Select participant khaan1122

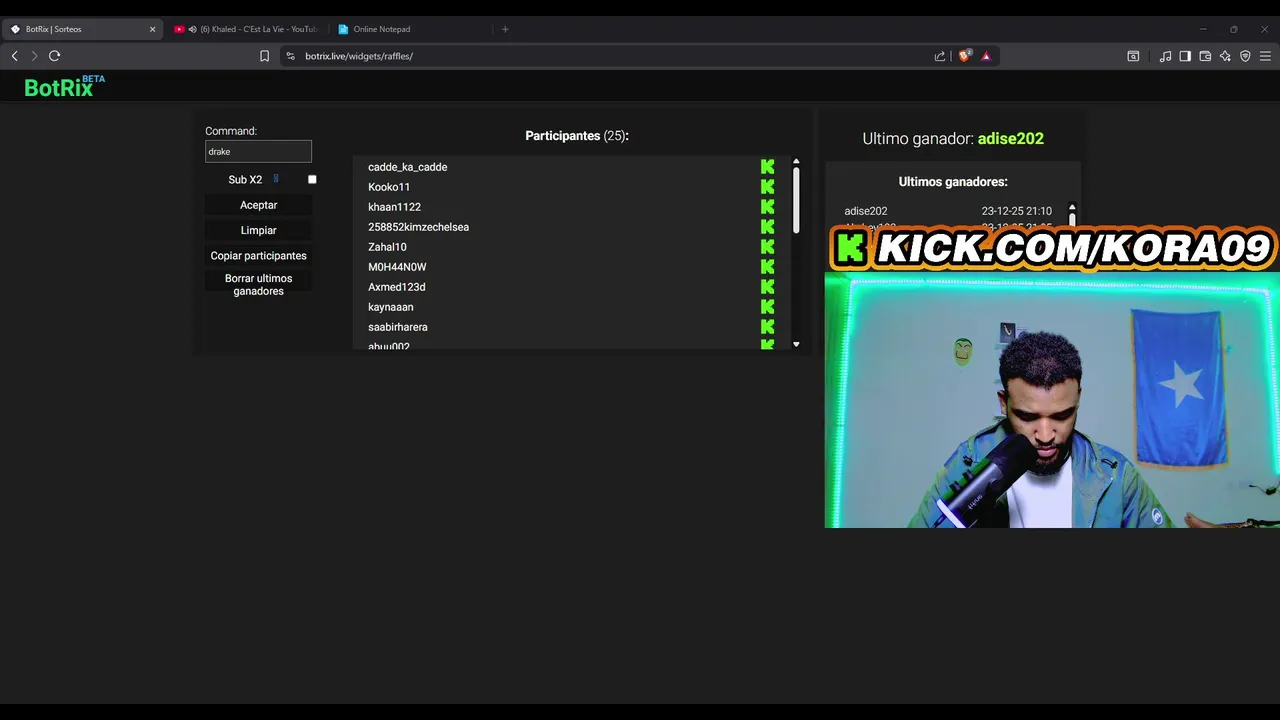(x=394, y=207)
